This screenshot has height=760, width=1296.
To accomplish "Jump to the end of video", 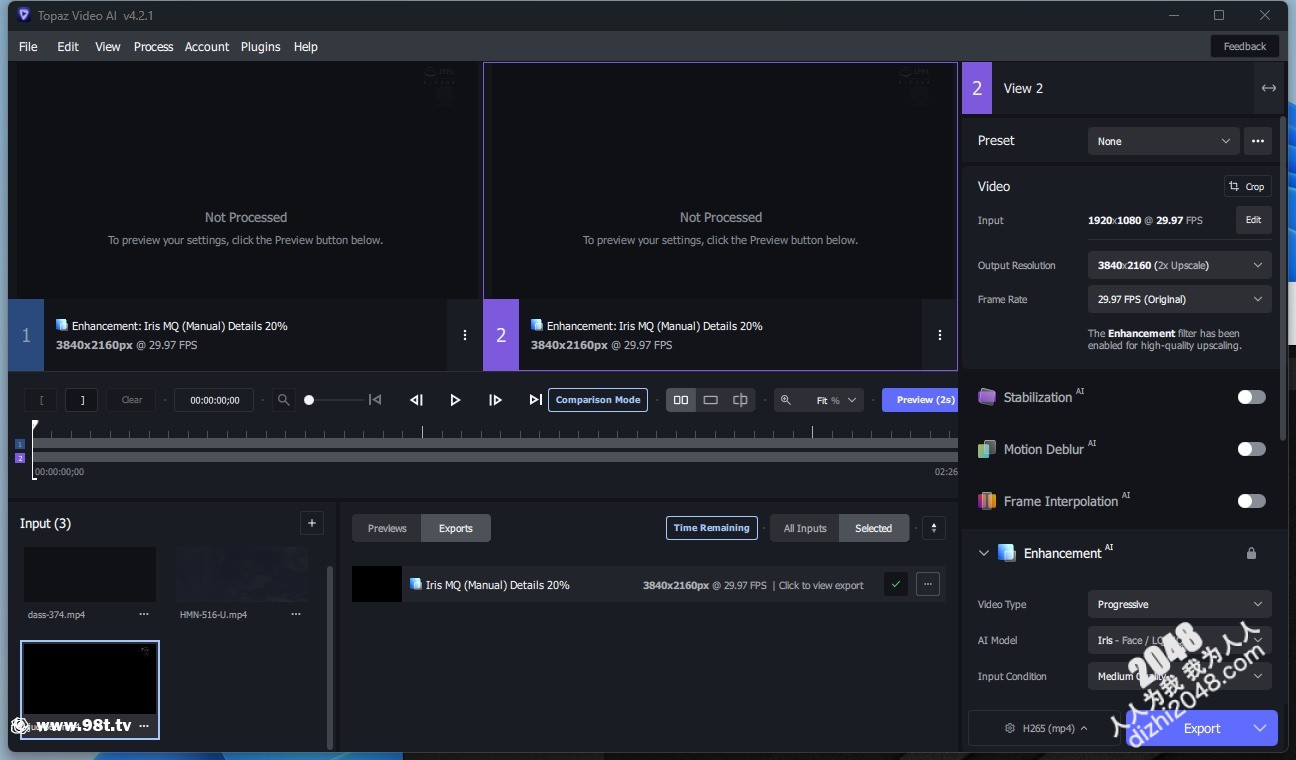I will pyautogui.click(x=536, y=400).
